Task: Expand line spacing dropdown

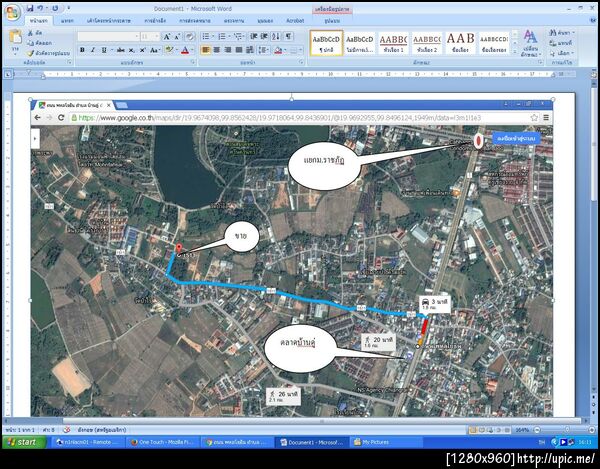Action: click(267, 50)
